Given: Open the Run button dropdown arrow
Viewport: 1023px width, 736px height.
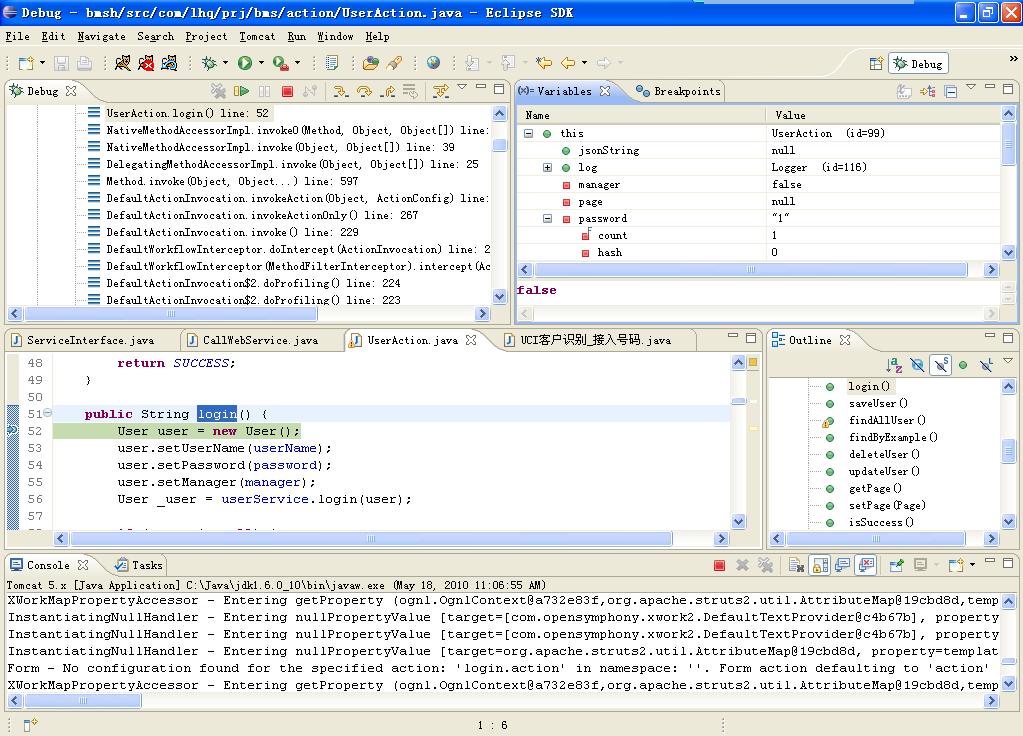Looking at the screenshot, I should pyautogui.click(x=260, y=62).
